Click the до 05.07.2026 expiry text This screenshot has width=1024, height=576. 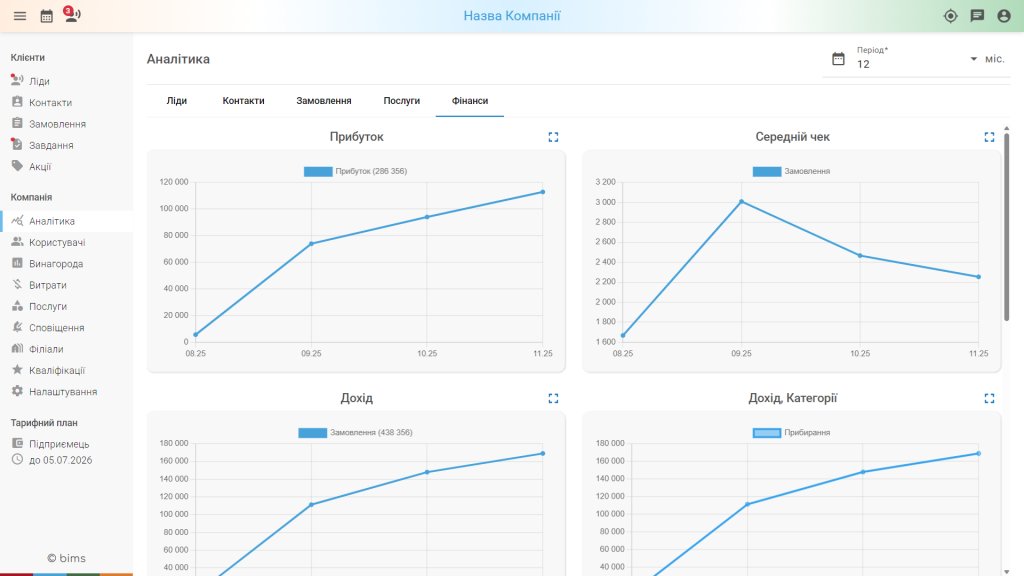tap(60, 460)
